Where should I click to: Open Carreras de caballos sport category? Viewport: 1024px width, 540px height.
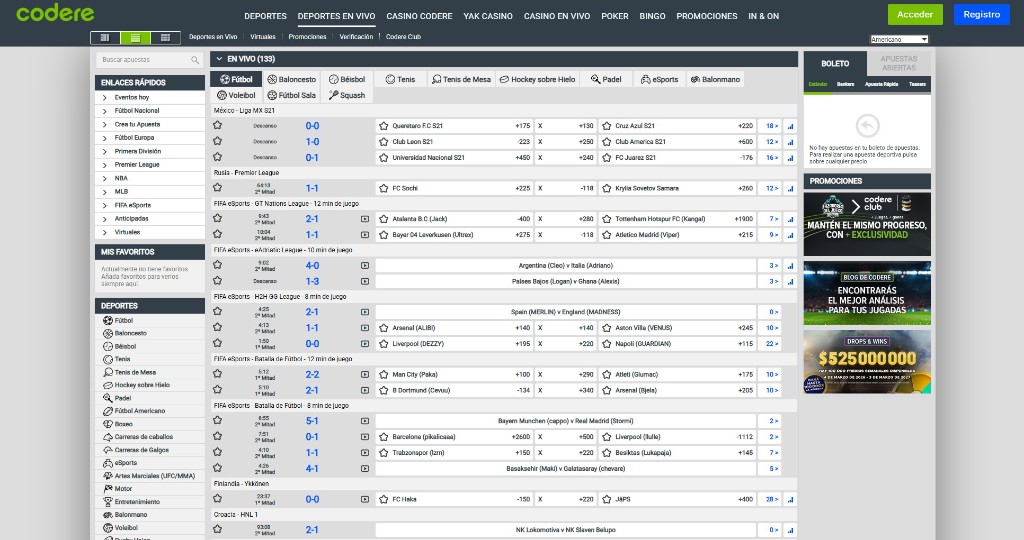click(143, 437)
